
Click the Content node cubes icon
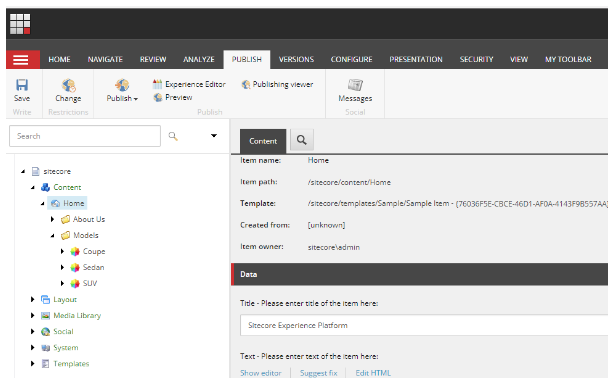pos(45,187)
